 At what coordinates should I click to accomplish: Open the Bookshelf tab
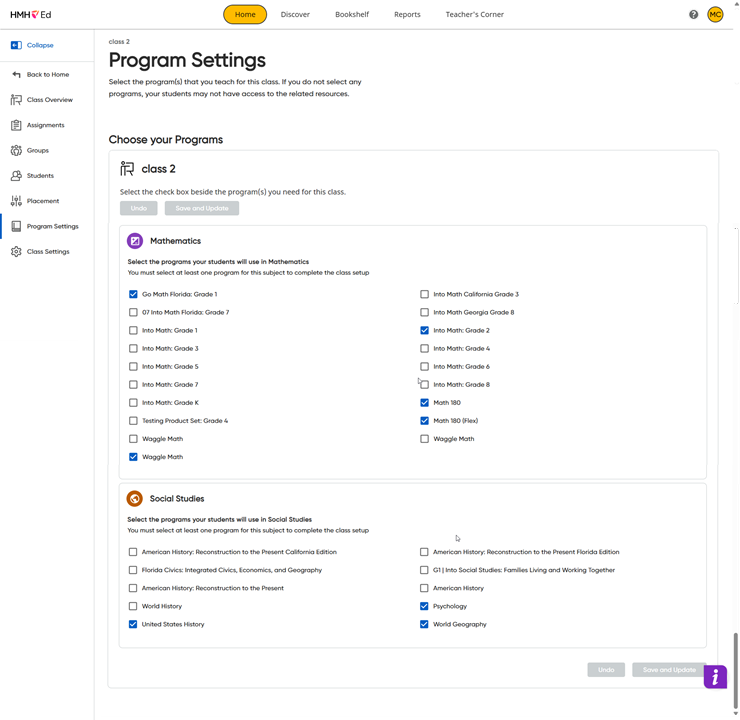tap(352, 15)
